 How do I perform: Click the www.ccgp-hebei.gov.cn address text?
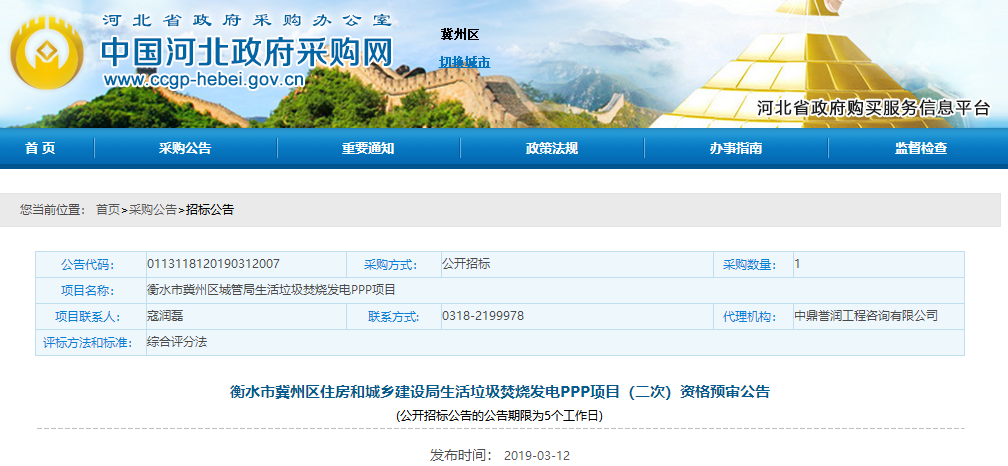click(203, 81)
